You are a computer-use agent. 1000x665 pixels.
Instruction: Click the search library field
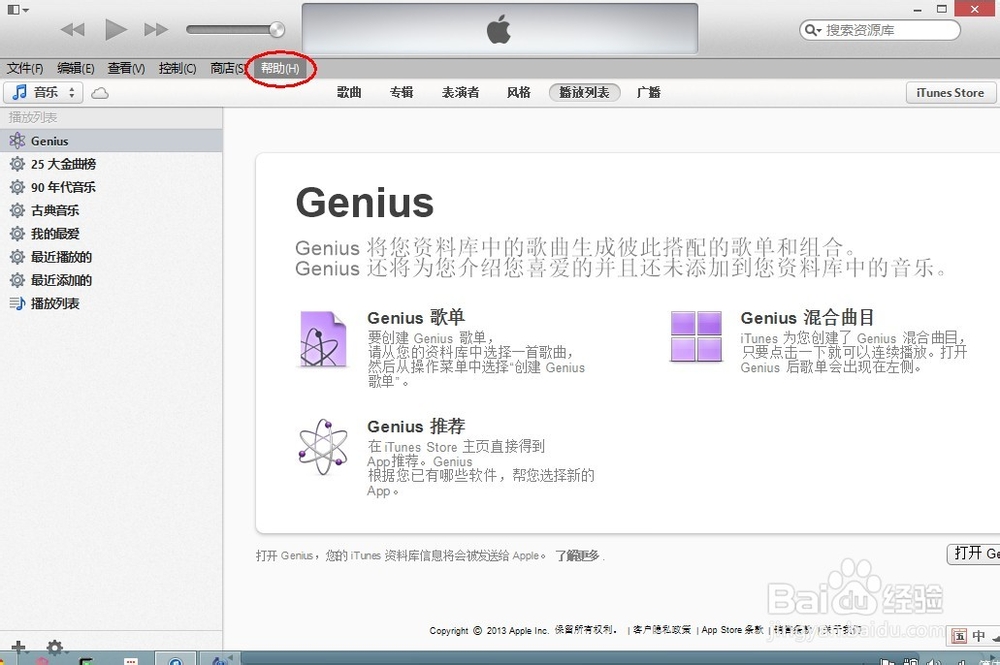[879, 30]
